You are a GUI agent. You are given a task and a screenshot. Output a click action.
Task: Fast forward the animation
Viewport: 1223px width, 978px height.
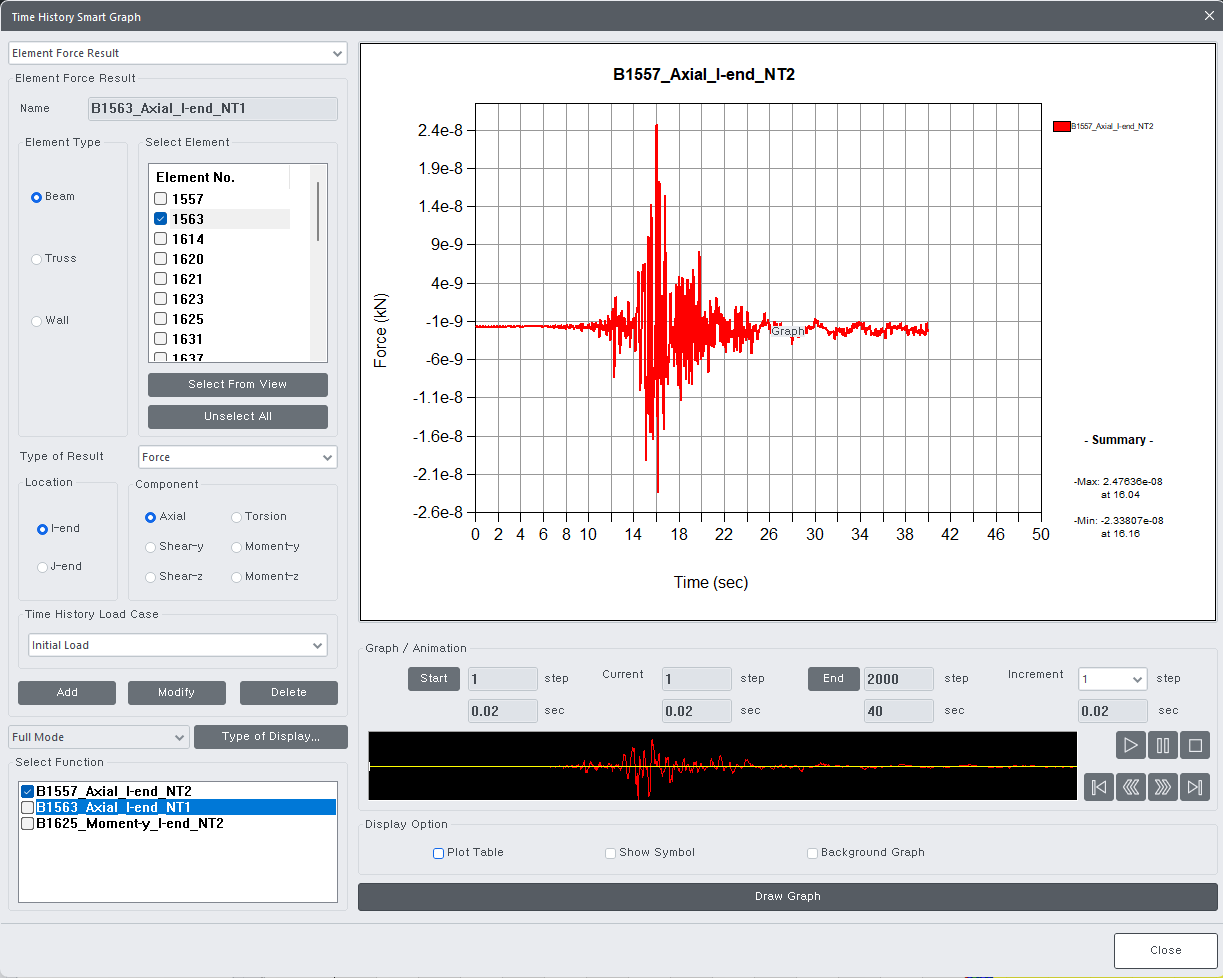pos(1162,787)
